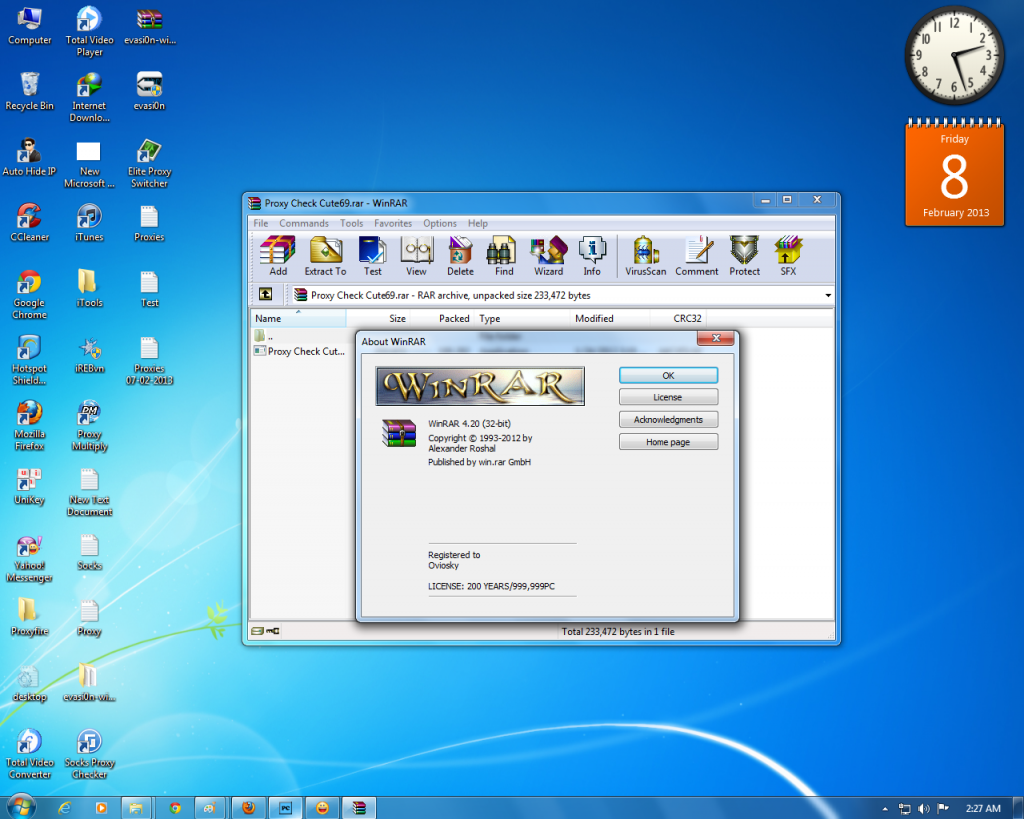Sort by the CRC32 column header
The image size is (1024, 819).
tap(679, 318)
